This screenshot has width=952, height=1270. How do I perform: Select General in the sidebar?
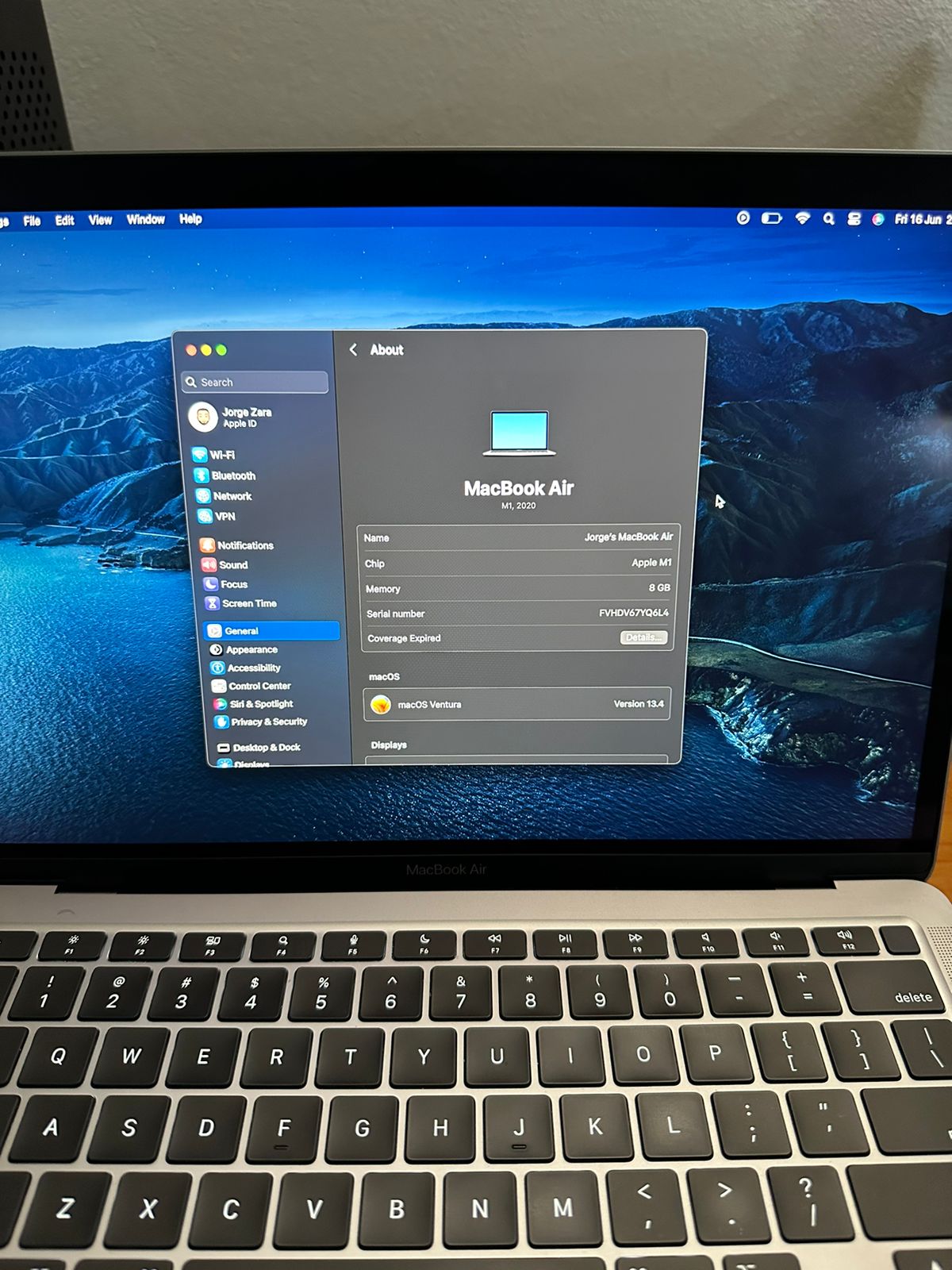[272, 631]
